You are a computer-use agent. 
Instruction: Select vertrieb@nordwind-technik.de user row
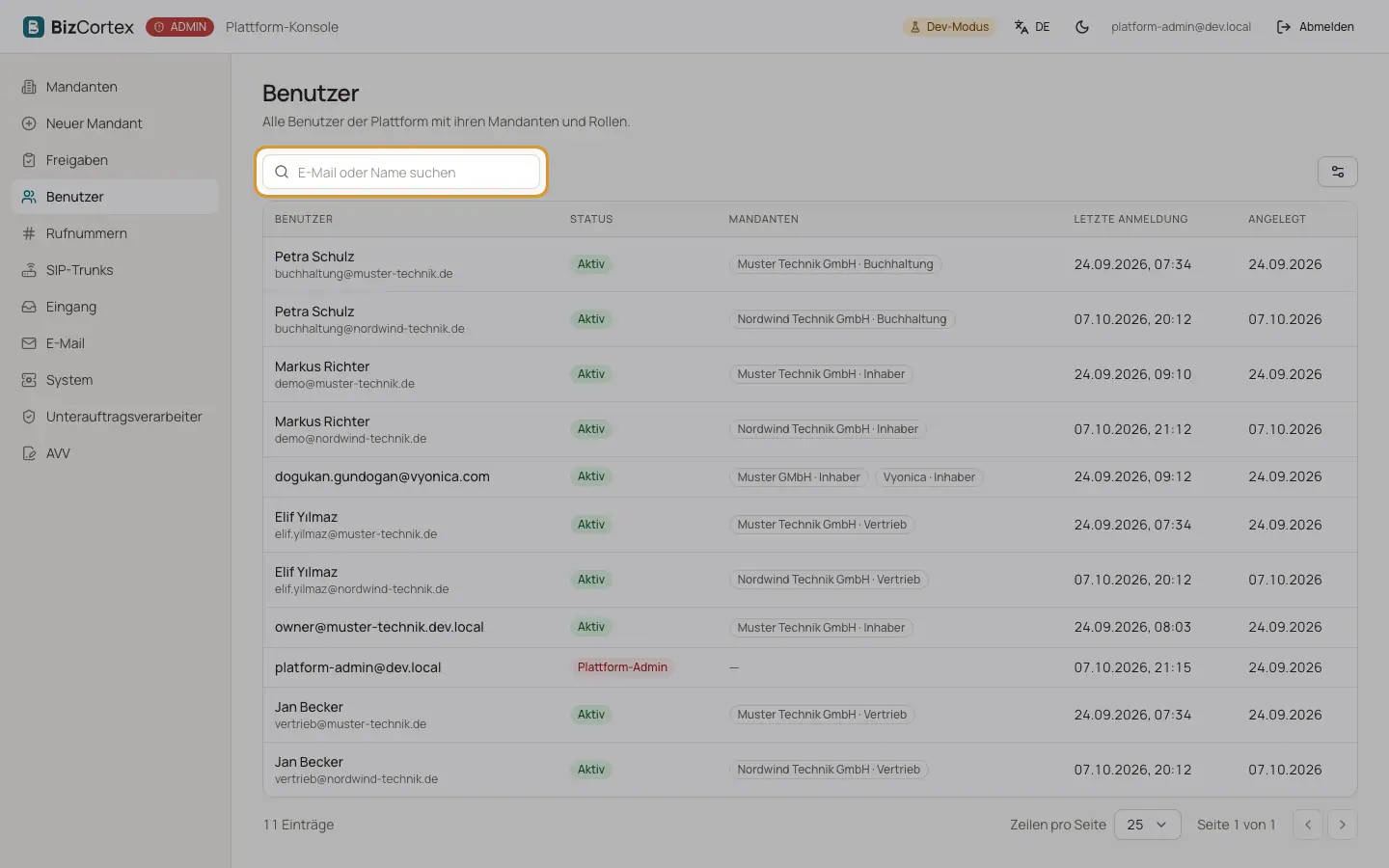pyautogui.click(x=809, y=770)
